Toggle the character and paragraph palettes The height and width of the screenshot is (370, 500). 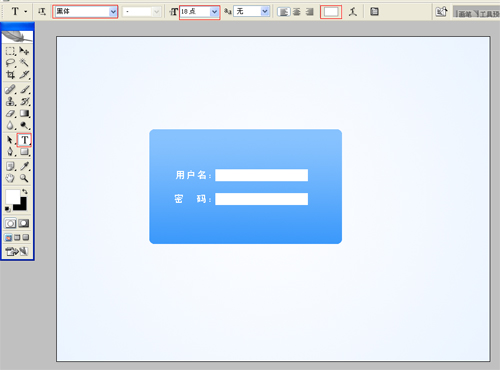pos(374,12)
